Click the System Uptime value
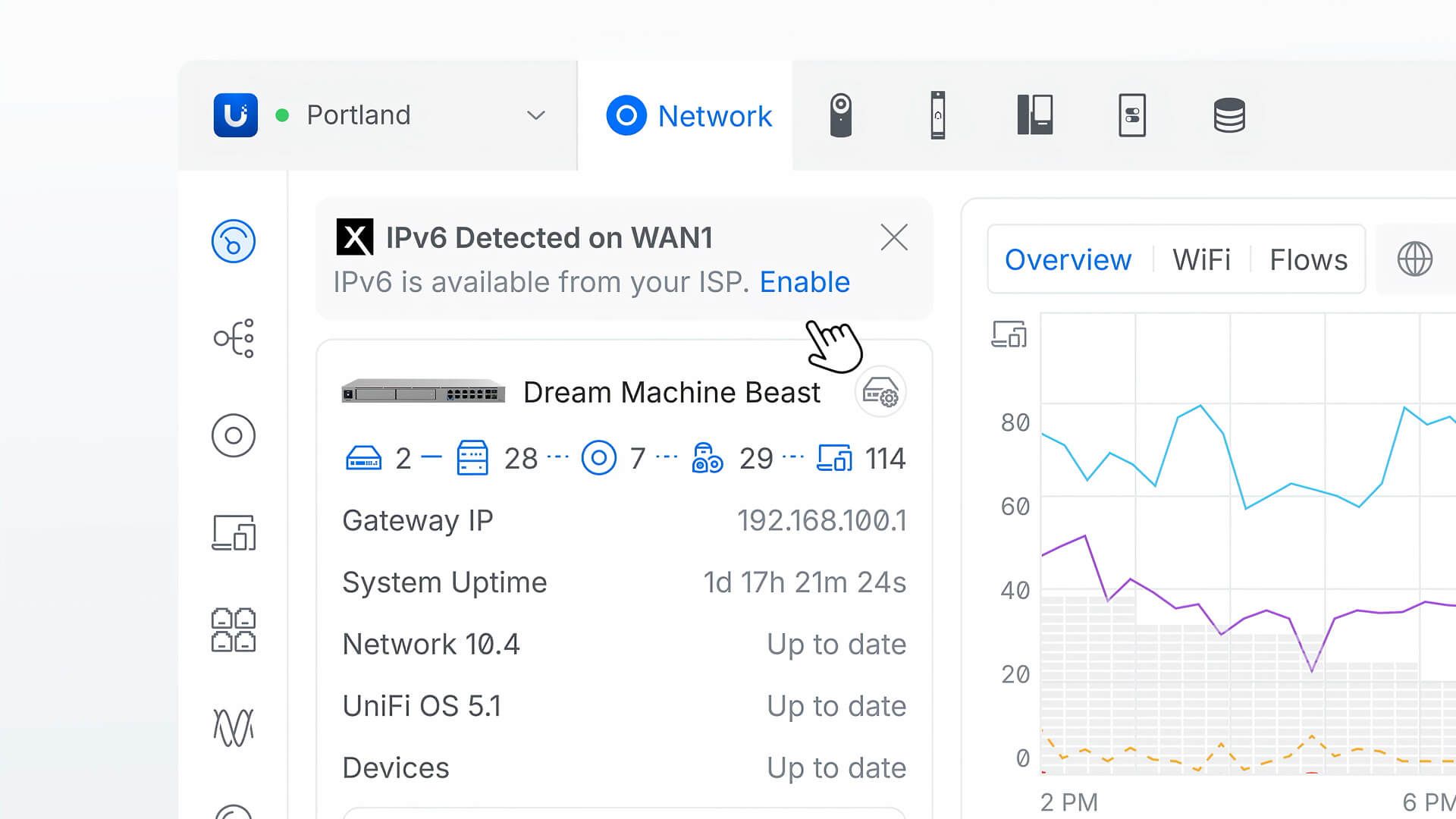 pyautogui.click(x=805, y=582)
